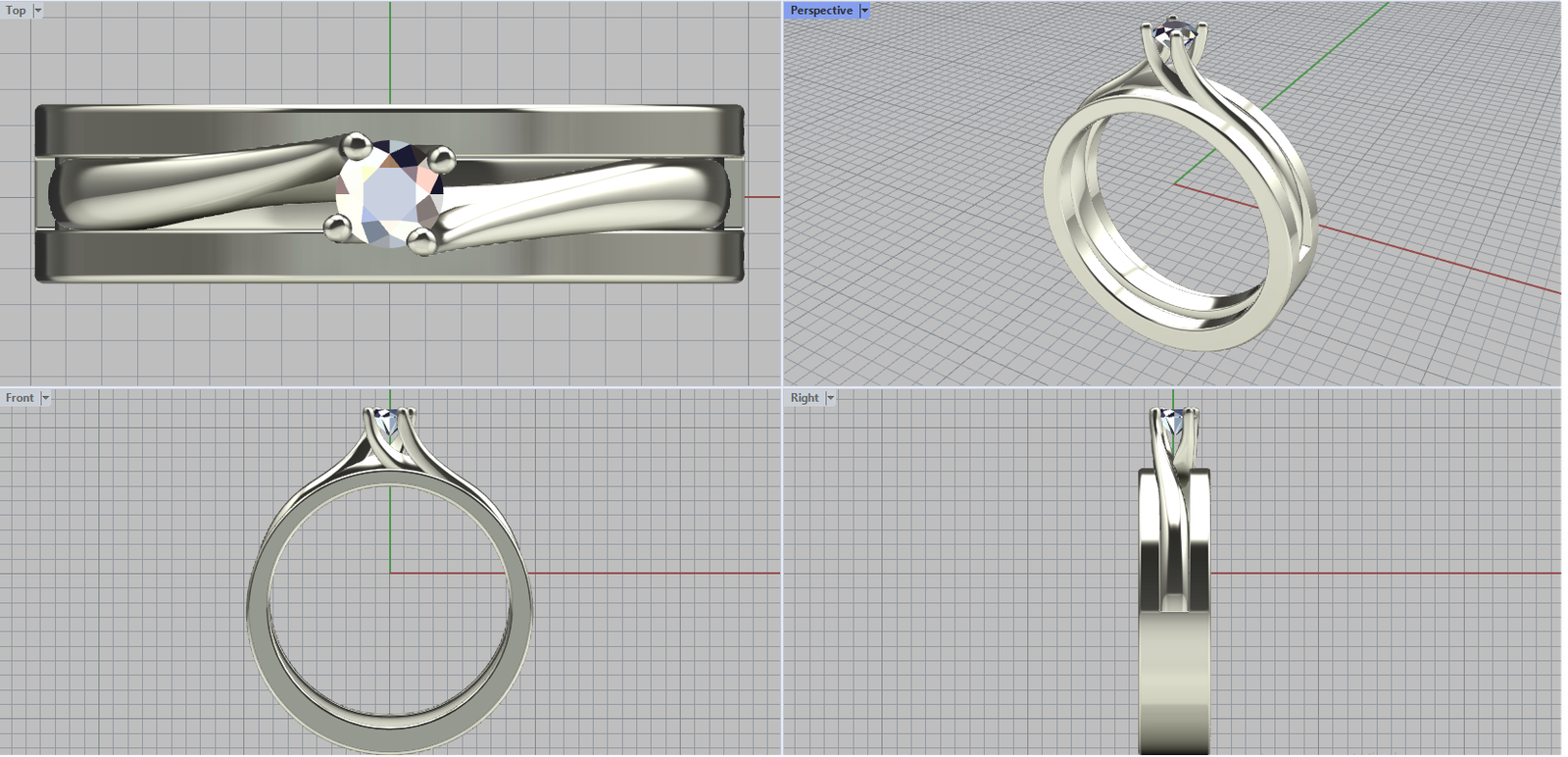This screenshot has height=757, width=1568.
Task: Expand the Right viewport menu arrow
Action: click(x=830, y=398)
